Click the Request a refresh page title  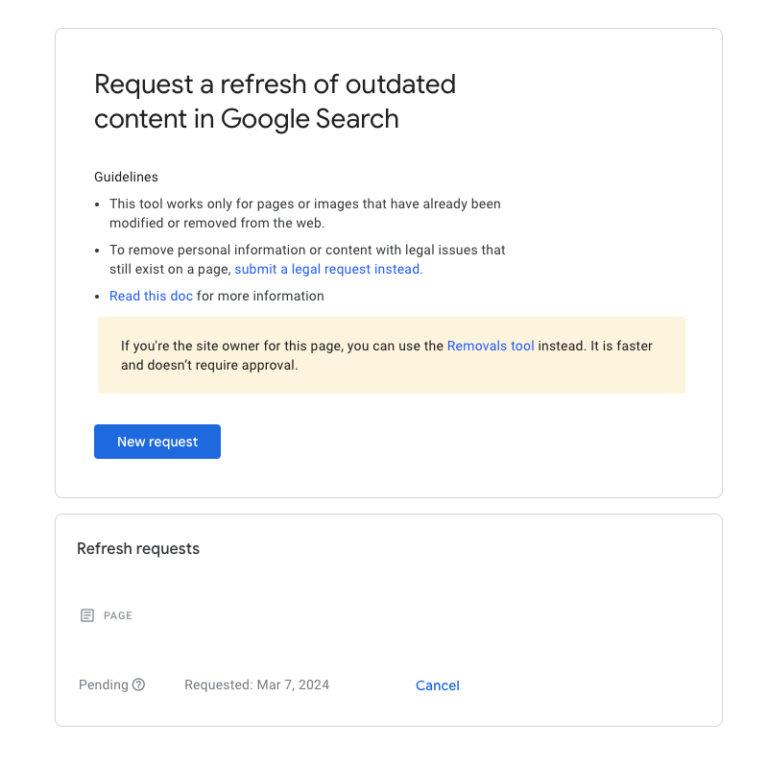(274, 84)
